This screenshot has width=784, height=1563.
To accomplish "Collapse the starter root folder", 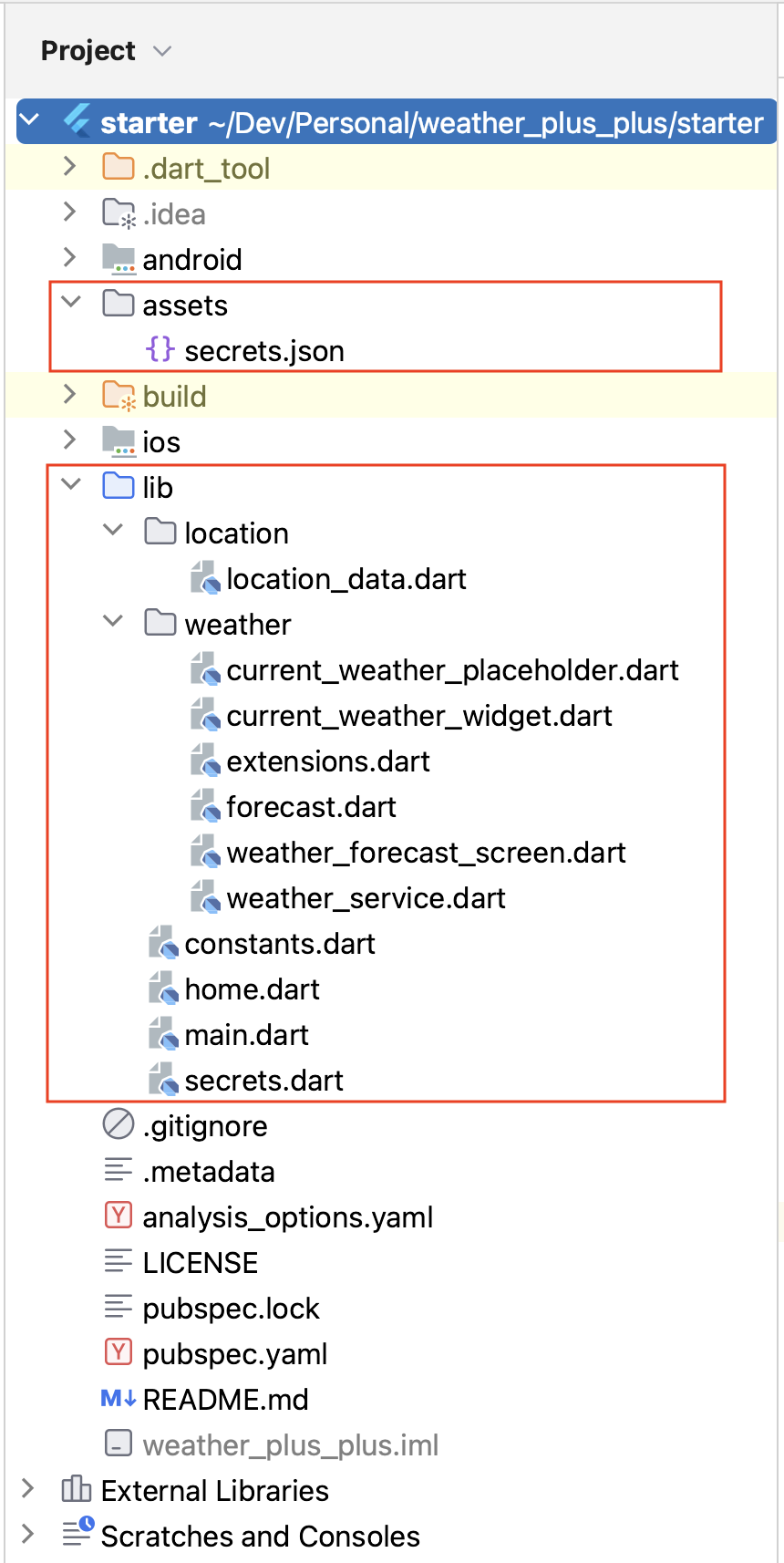I will tap(29, 120).
